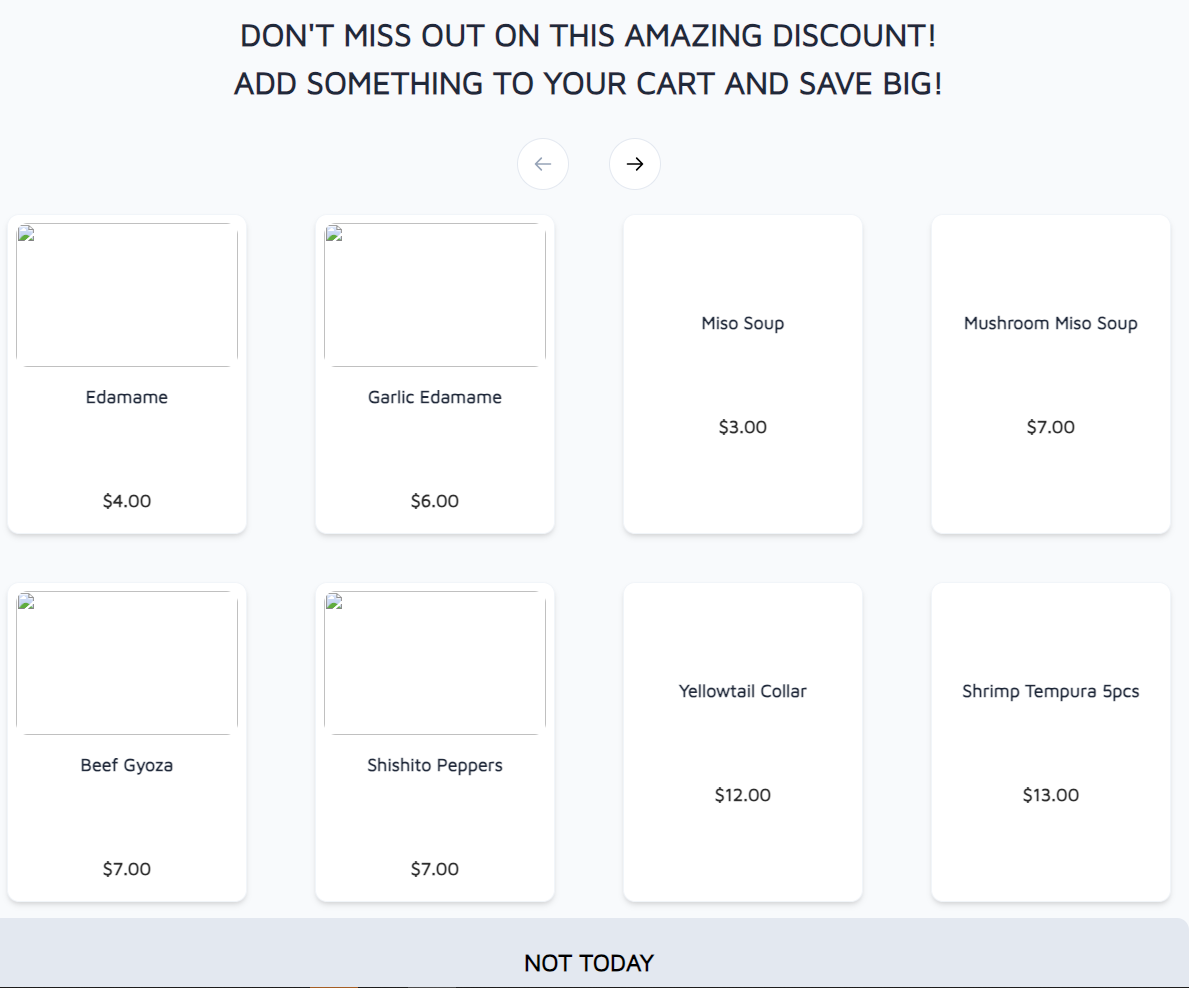Click the Beef Gyoza product image
The height and width of the screenshot is (988, 1189).
tap(127, 663)
